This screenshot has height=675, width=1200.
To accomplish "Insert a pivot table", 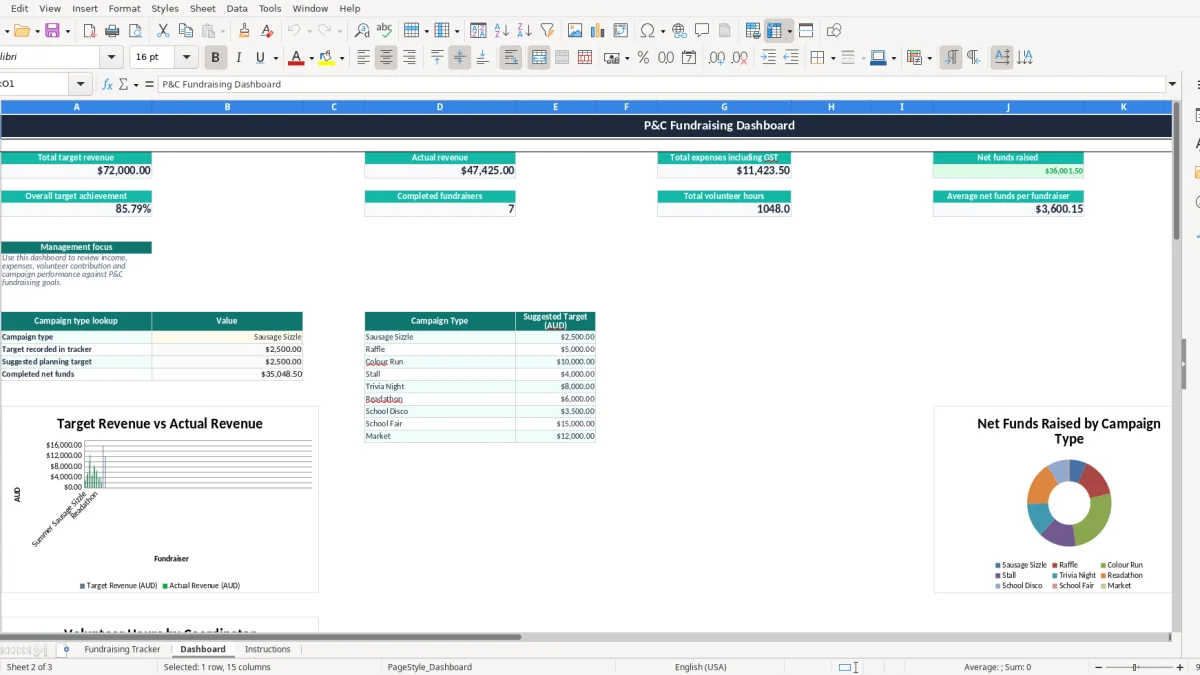I will [621, 31].
